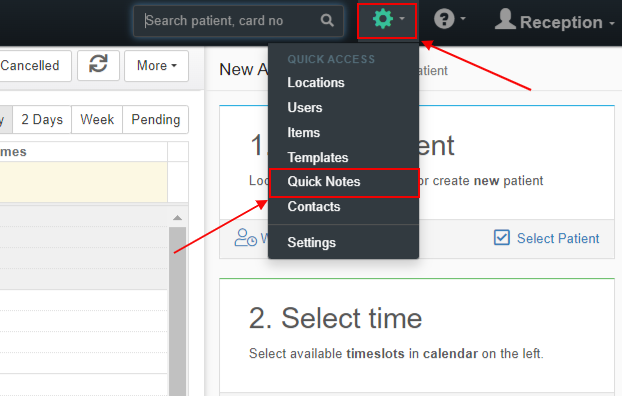Open the Reception user dropdown
This screenshot has height=396, width=622.
[x=555, y=21]
